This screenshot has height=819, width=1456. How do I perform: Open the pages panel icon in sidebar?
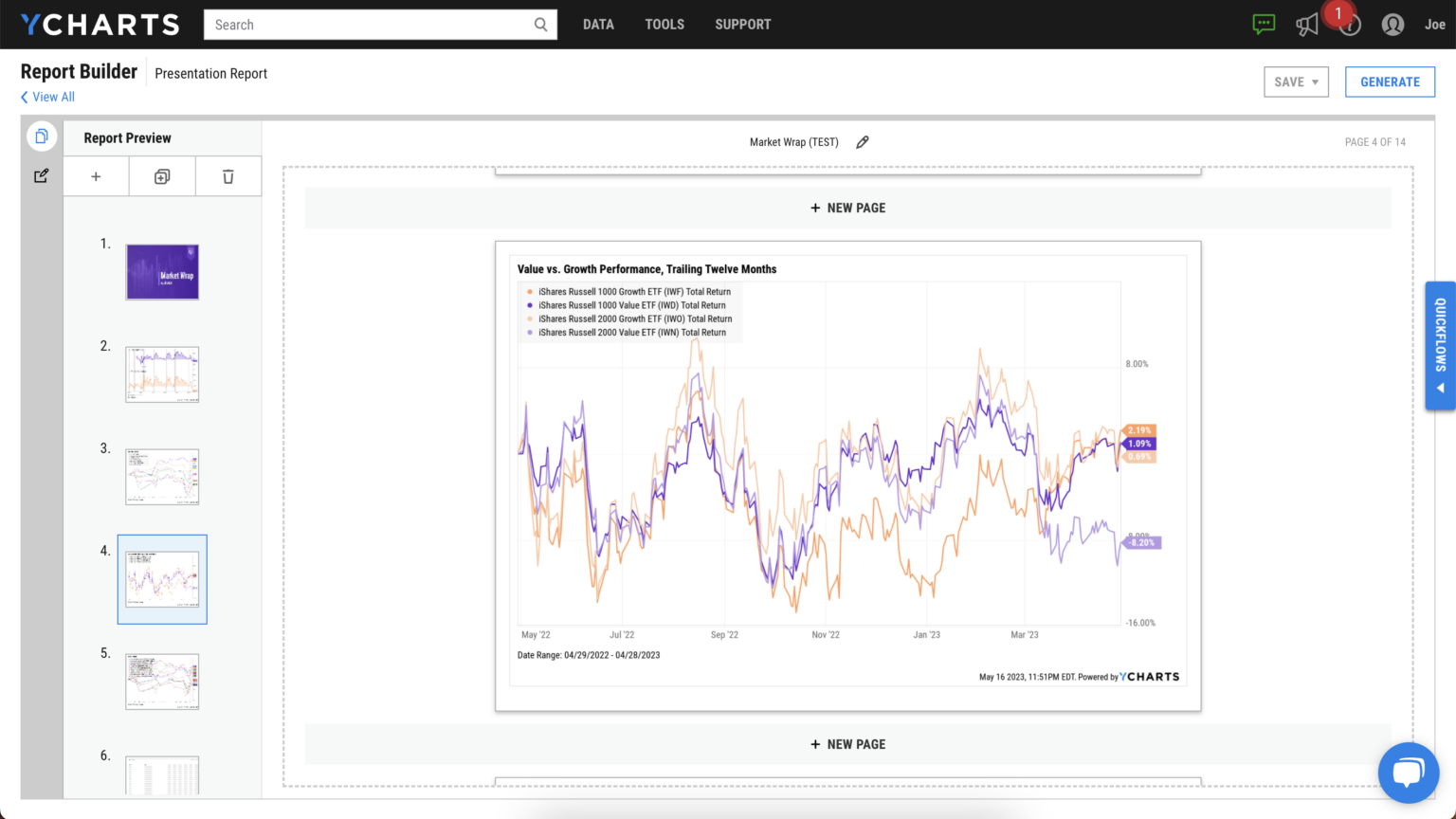pyautogui.click(x=42, y=136)
